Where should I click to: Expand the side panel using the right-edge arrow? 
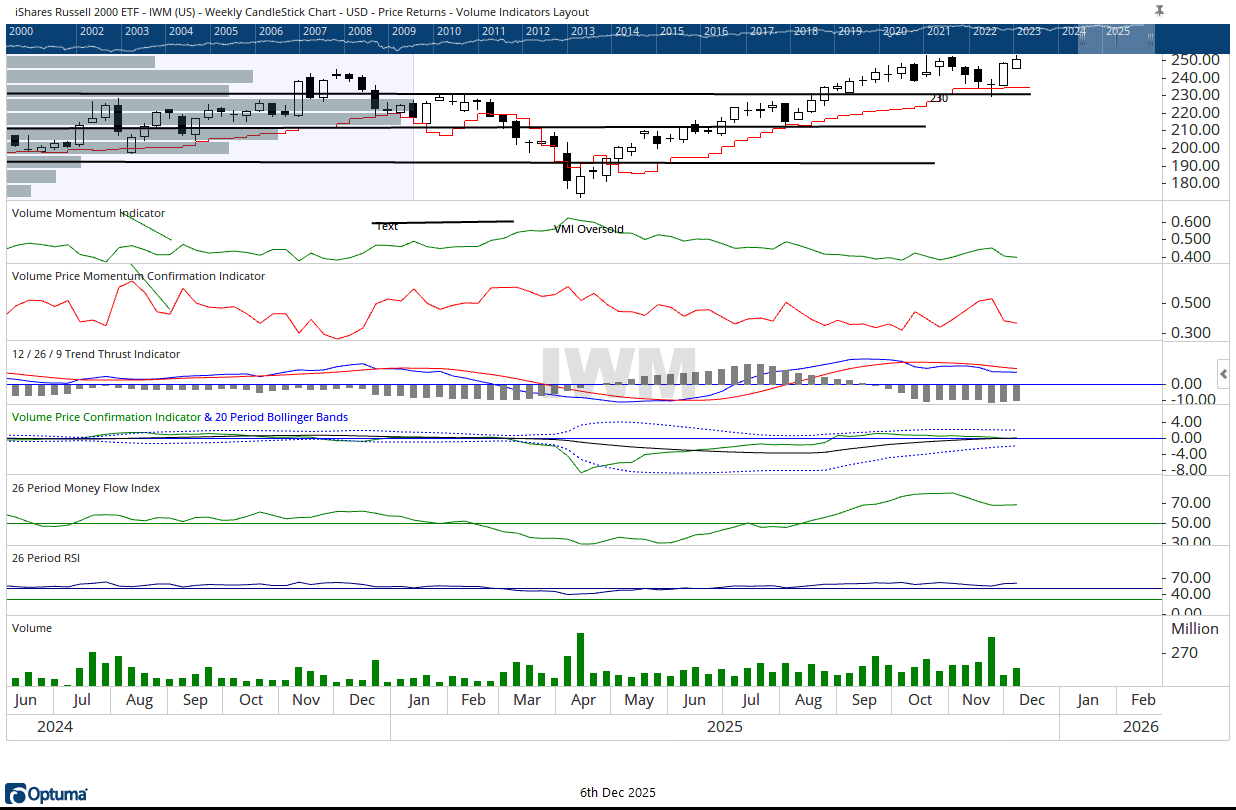tap(1224, 374)
